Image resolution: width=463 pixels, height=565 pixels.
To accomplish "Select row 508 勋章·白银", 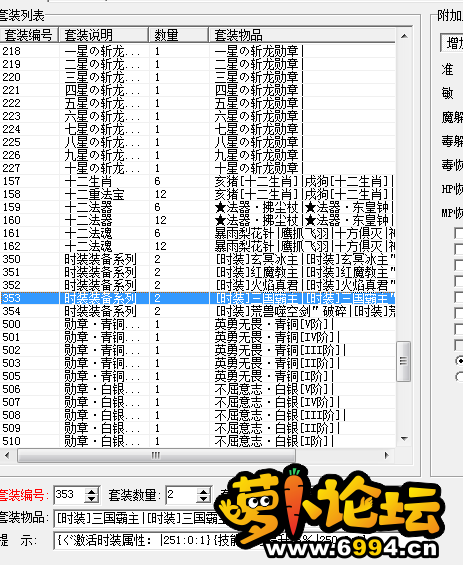I will pyautogui.click(x=197, y=415).
